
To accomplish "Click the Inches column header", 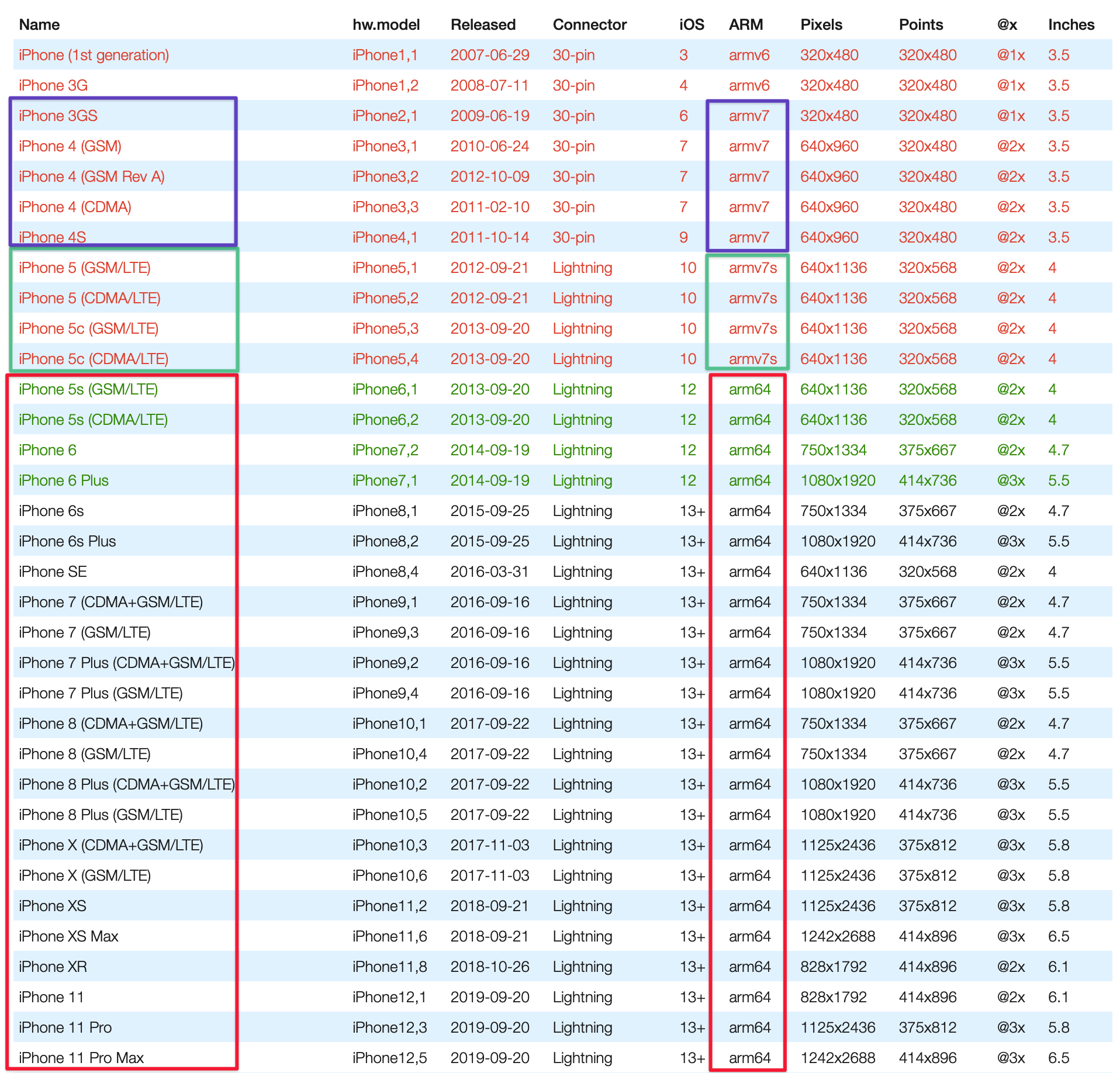I will (1071, 25).
